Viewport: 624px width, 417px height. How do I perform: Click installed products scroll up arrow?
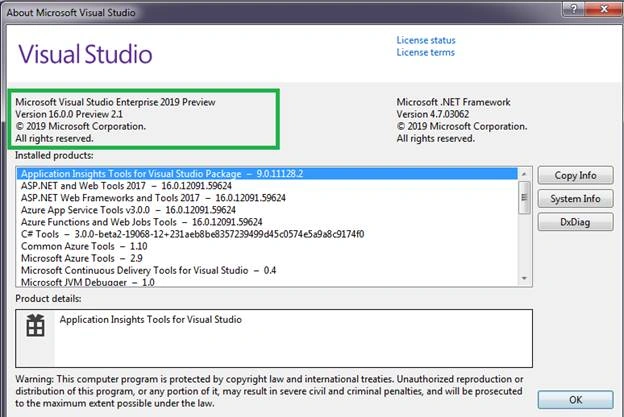click(x=524, y=174)
